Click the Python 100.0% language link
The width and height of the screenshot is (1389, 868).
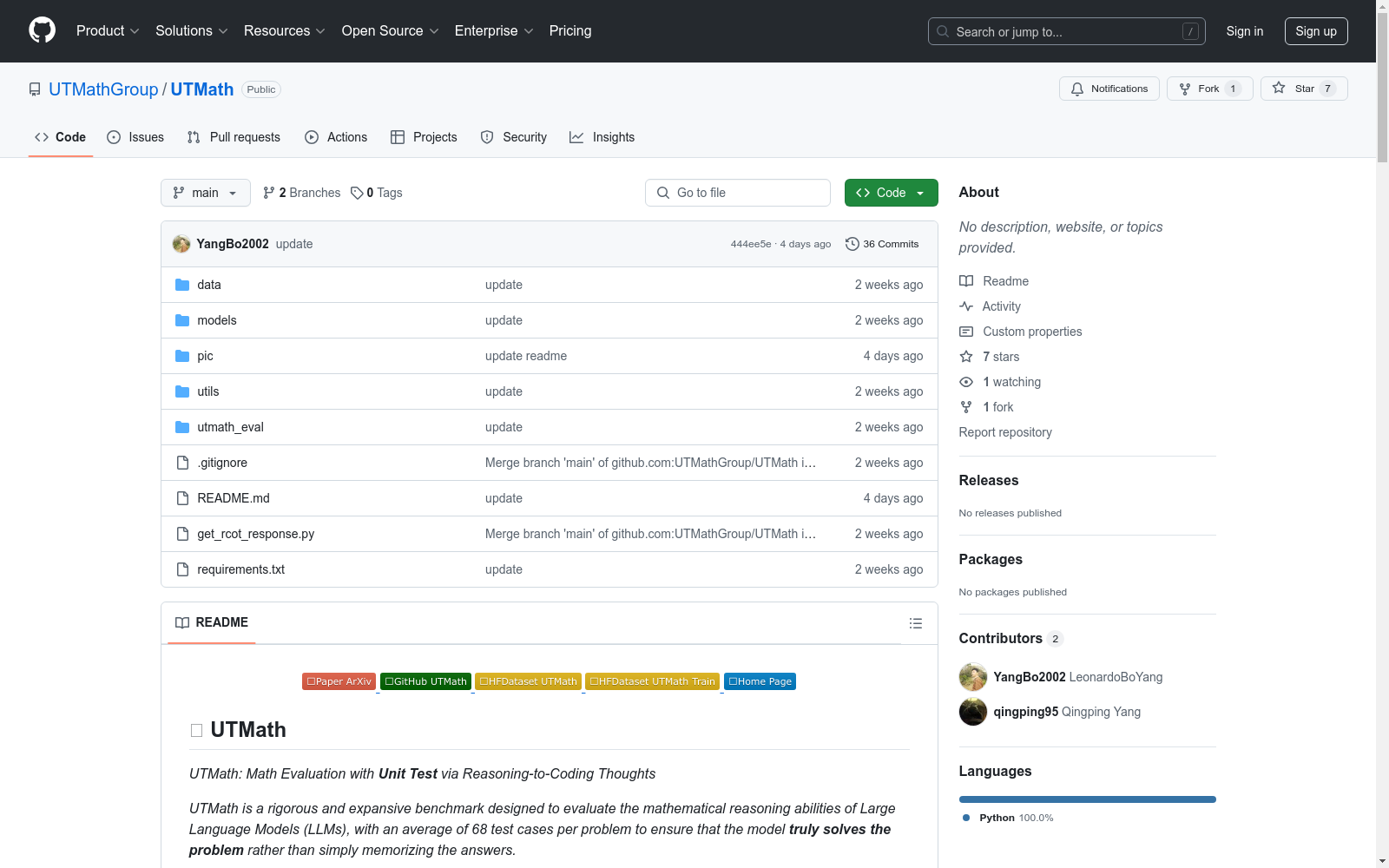(1008, 818)
